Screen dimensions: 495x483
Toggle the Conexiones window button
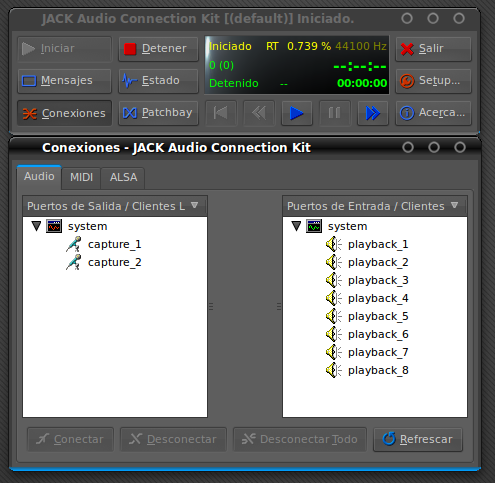coord(64,113)
